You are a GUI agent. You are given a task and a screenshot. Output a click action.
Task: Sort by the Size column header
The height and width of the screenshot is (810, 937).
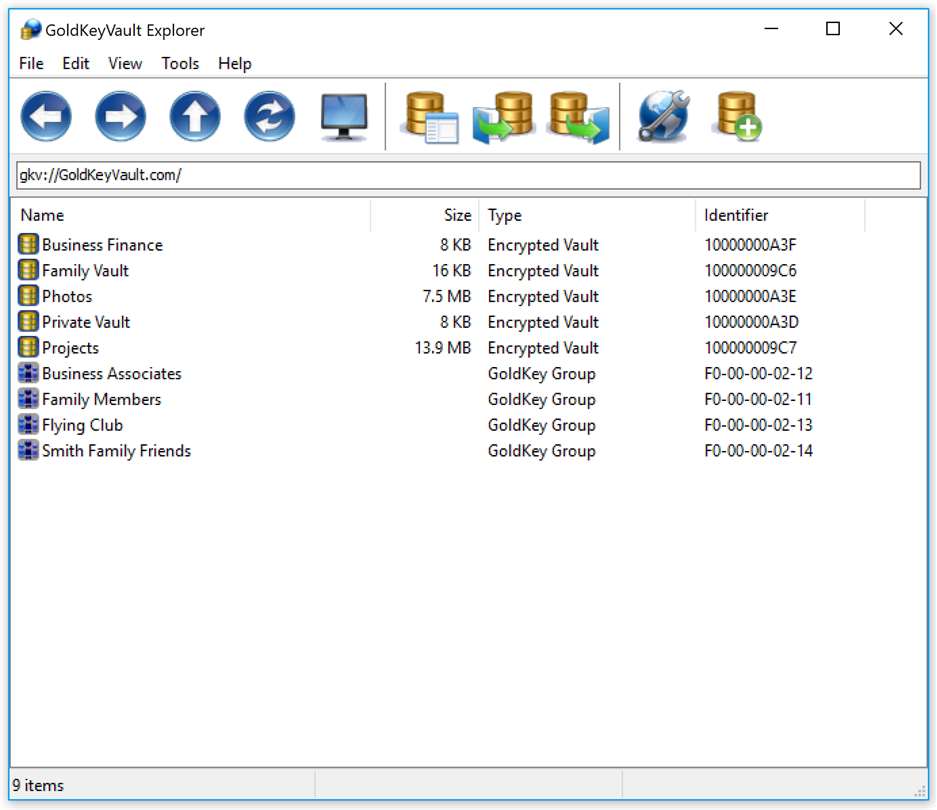(425, 215)
